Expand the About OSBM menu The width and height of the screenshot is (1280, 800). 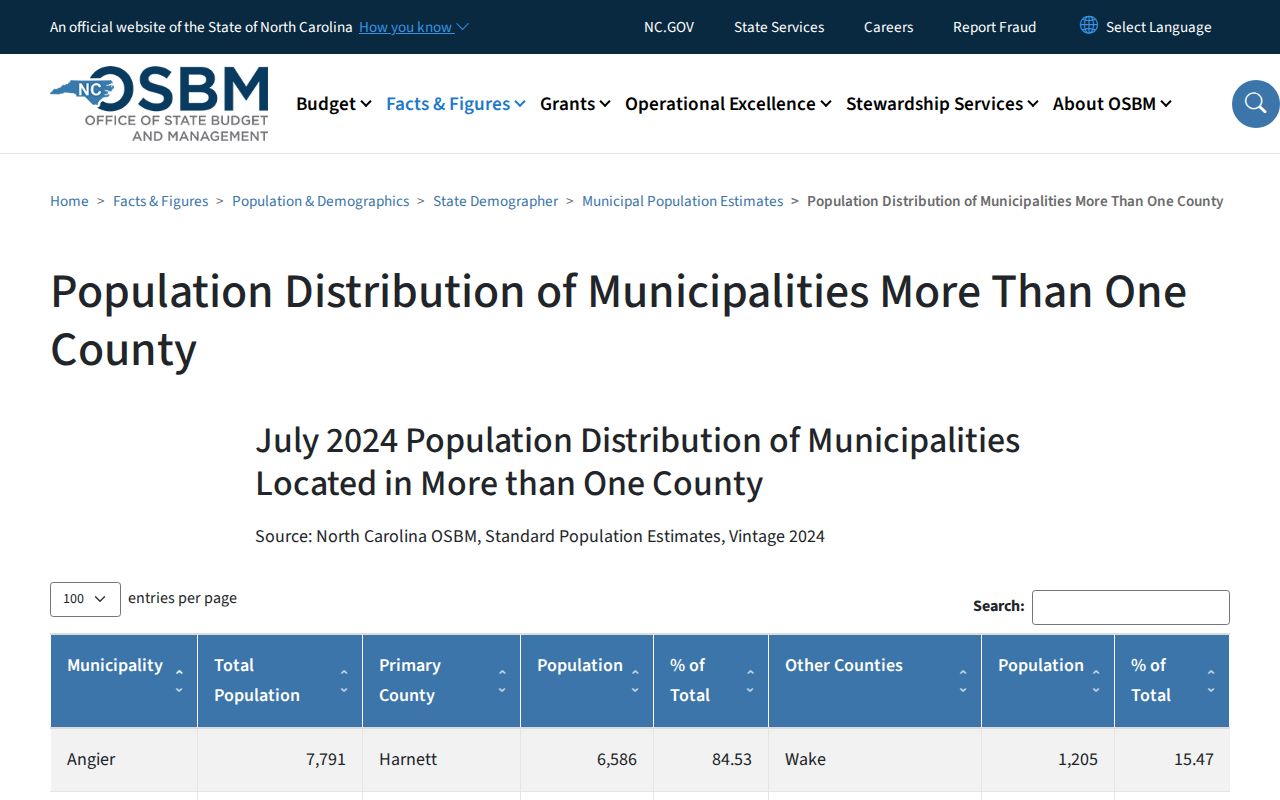(x=1112, y=104)
